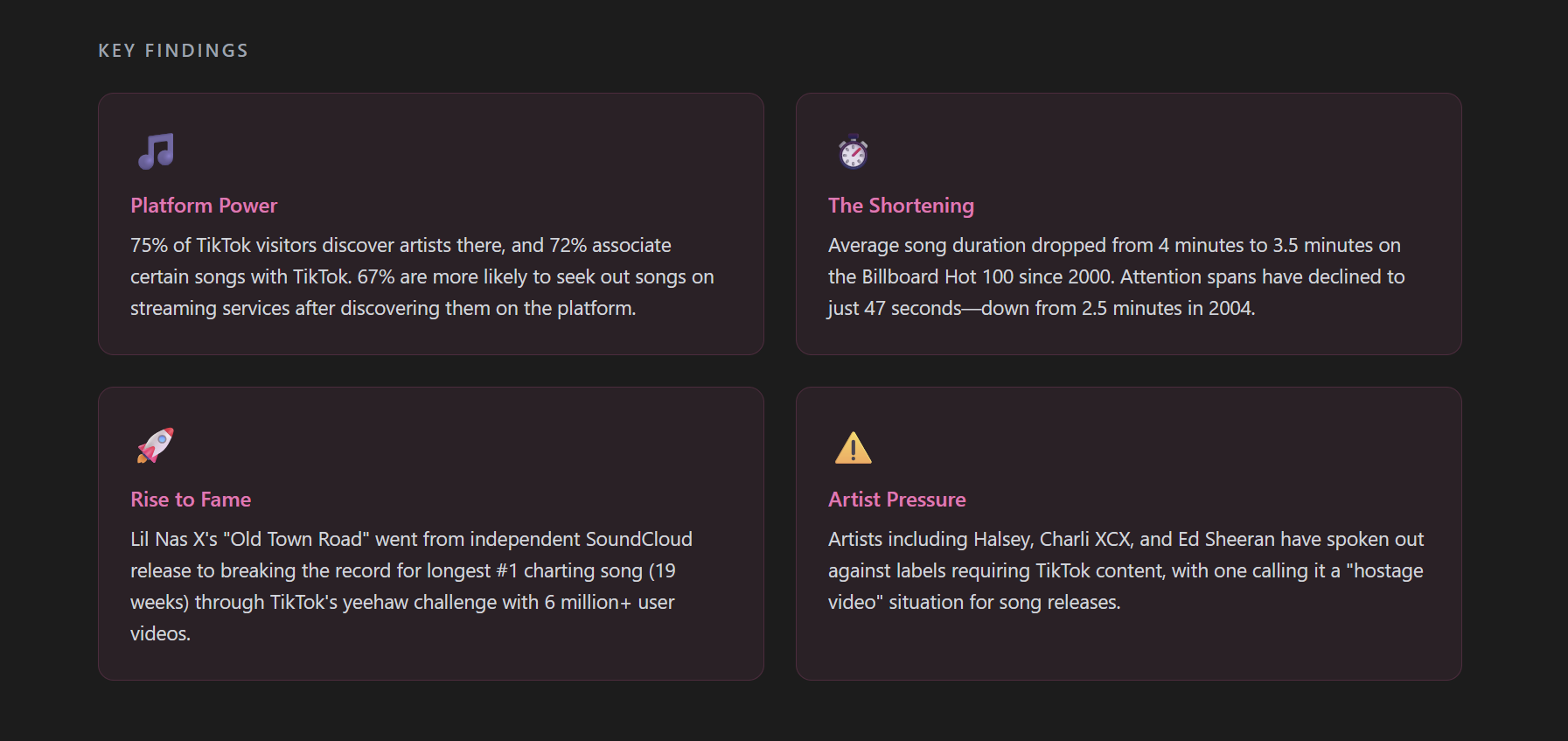Click the rocket icon above Rise to Fame

click(x=156, y=445)
